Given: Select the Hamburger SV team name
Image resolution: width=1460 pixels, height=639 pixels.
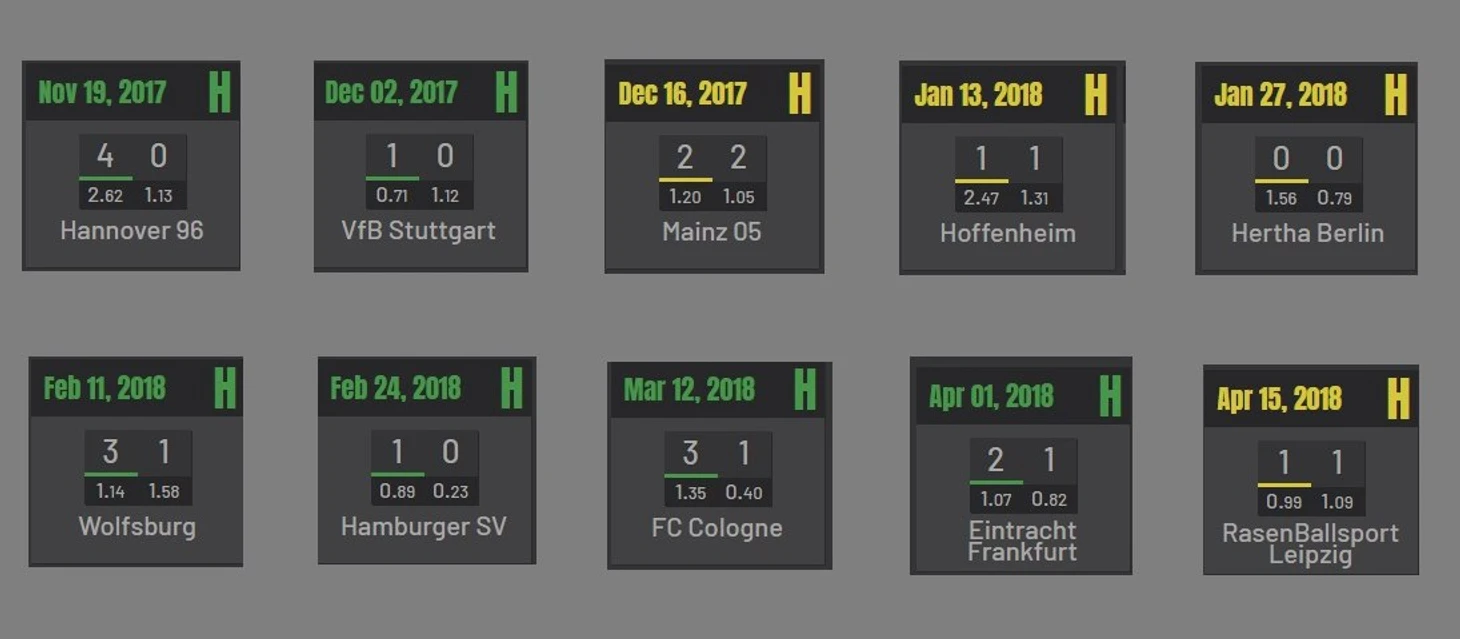Looking at the screenshot, I should coord(424,526).
